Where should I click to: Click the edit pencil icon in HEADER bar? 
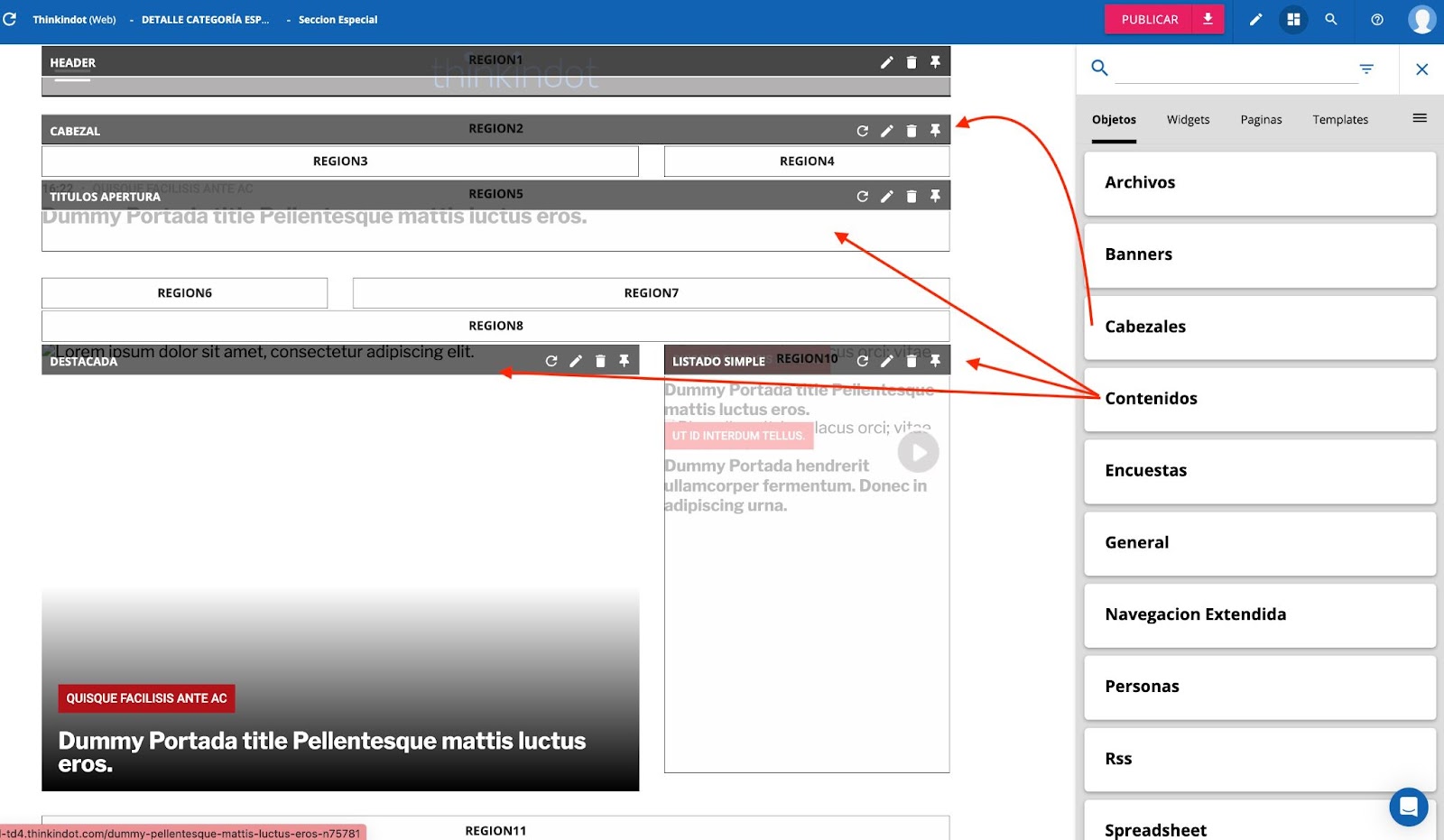886,62
